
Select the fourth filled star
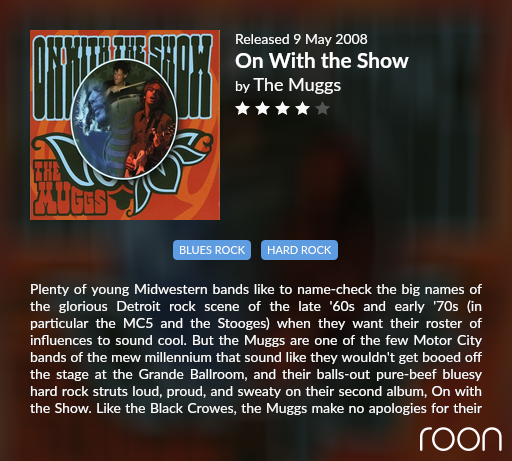click(x=302, y=109)
